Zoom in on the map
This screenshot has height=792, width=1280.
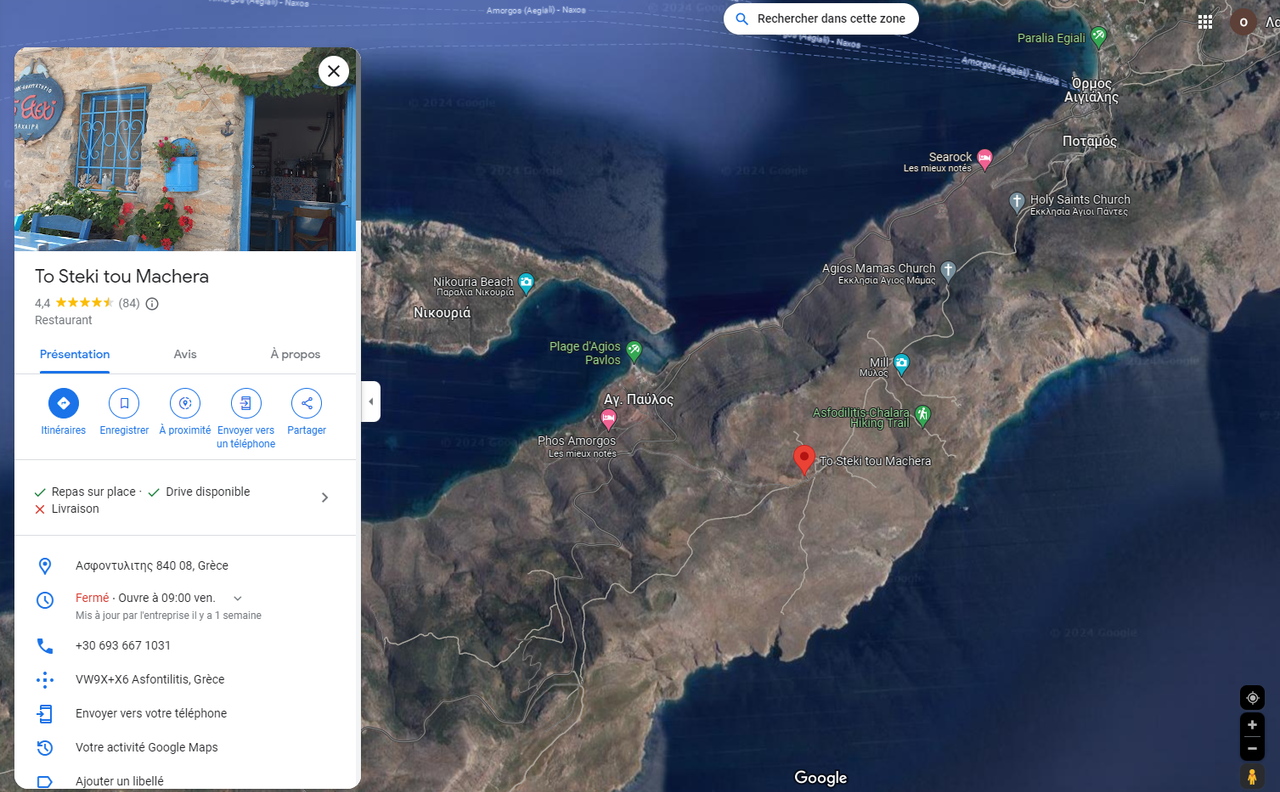[x=1252, y=725]
